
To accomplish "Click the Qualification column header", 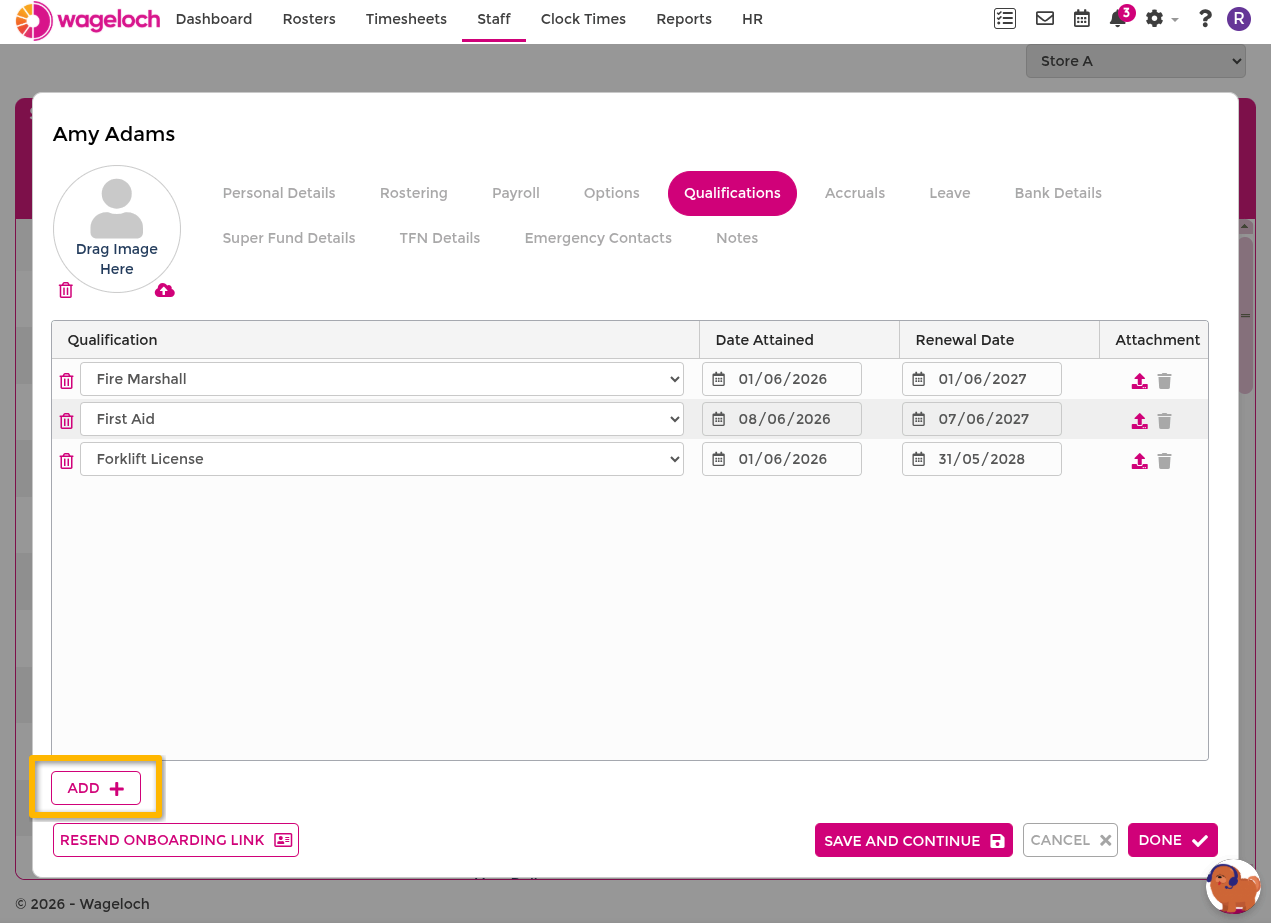I will (x=375, y=340).
